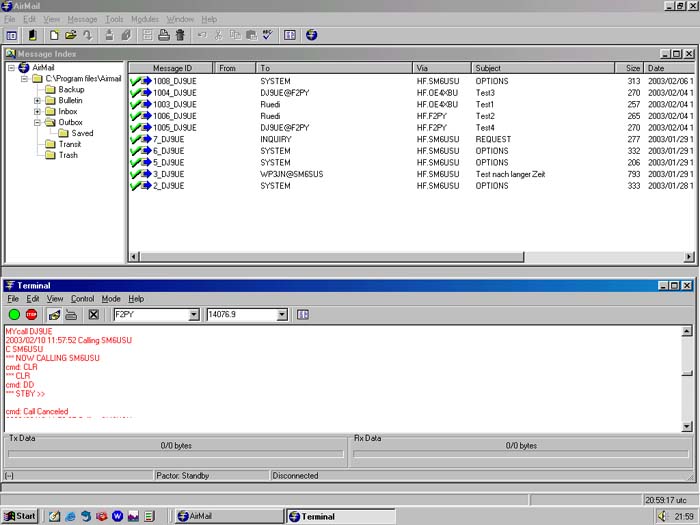Click the delete trash icon in toolbar

pyautogui.click(x=180, y=35)
